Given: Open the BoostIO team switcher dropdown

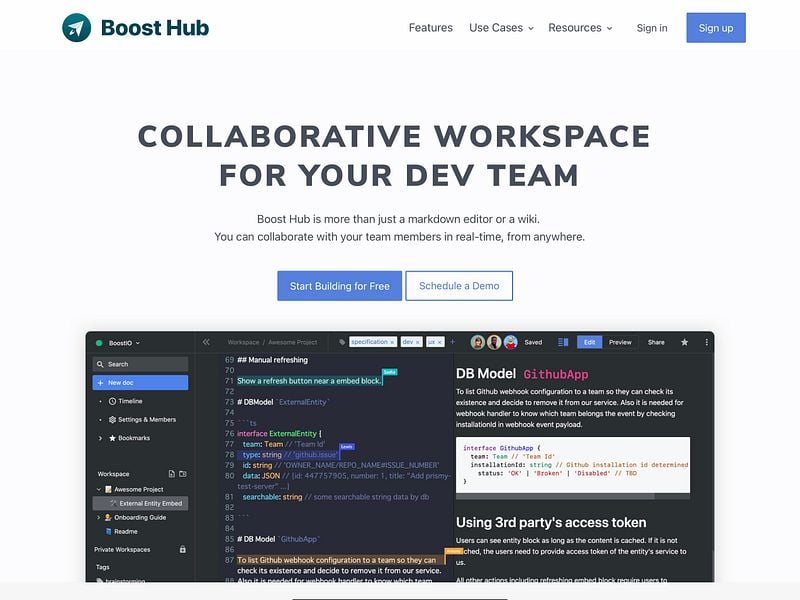Looking at the screenshot, I should (124, 343).
